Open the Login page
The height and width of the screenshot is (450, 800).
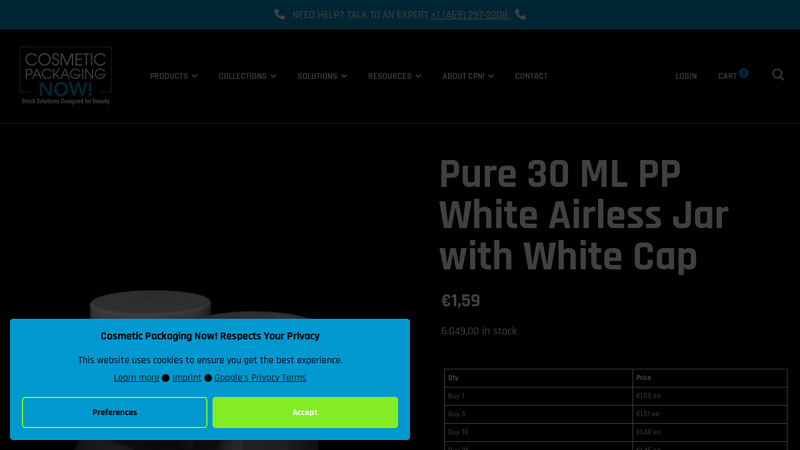[x=686, y=76]
